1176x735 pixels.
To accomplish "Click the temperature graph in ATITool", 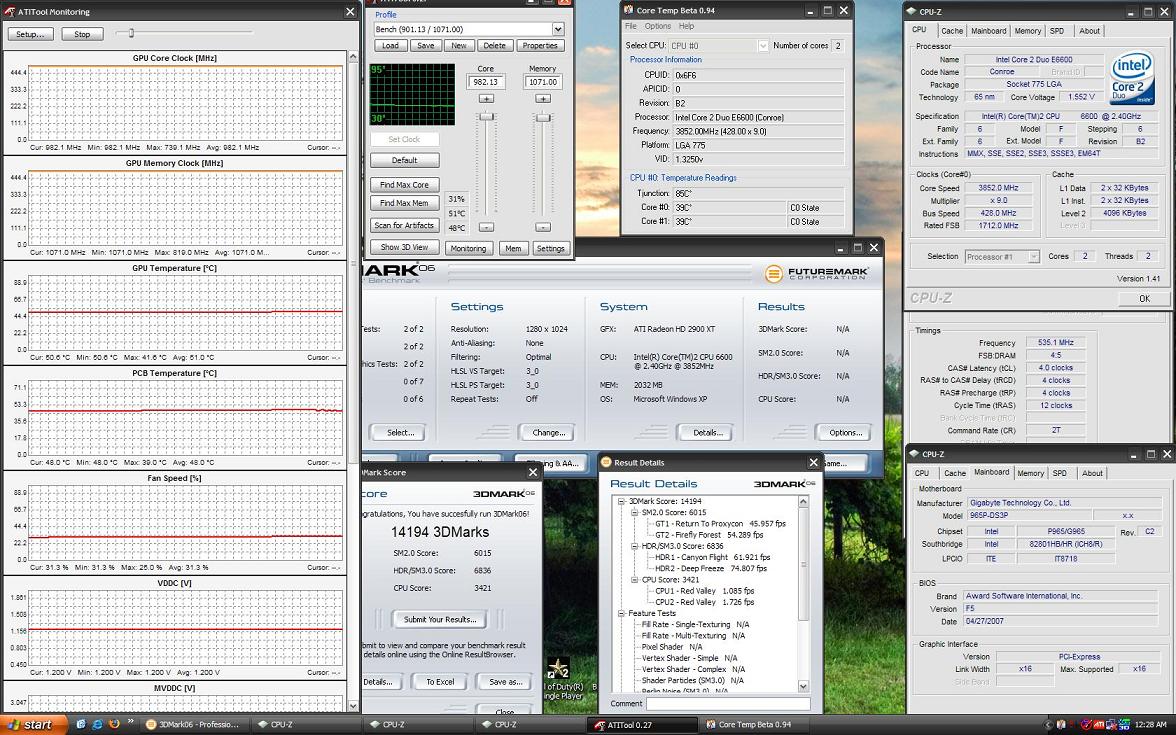I will (x=412, y=94).
